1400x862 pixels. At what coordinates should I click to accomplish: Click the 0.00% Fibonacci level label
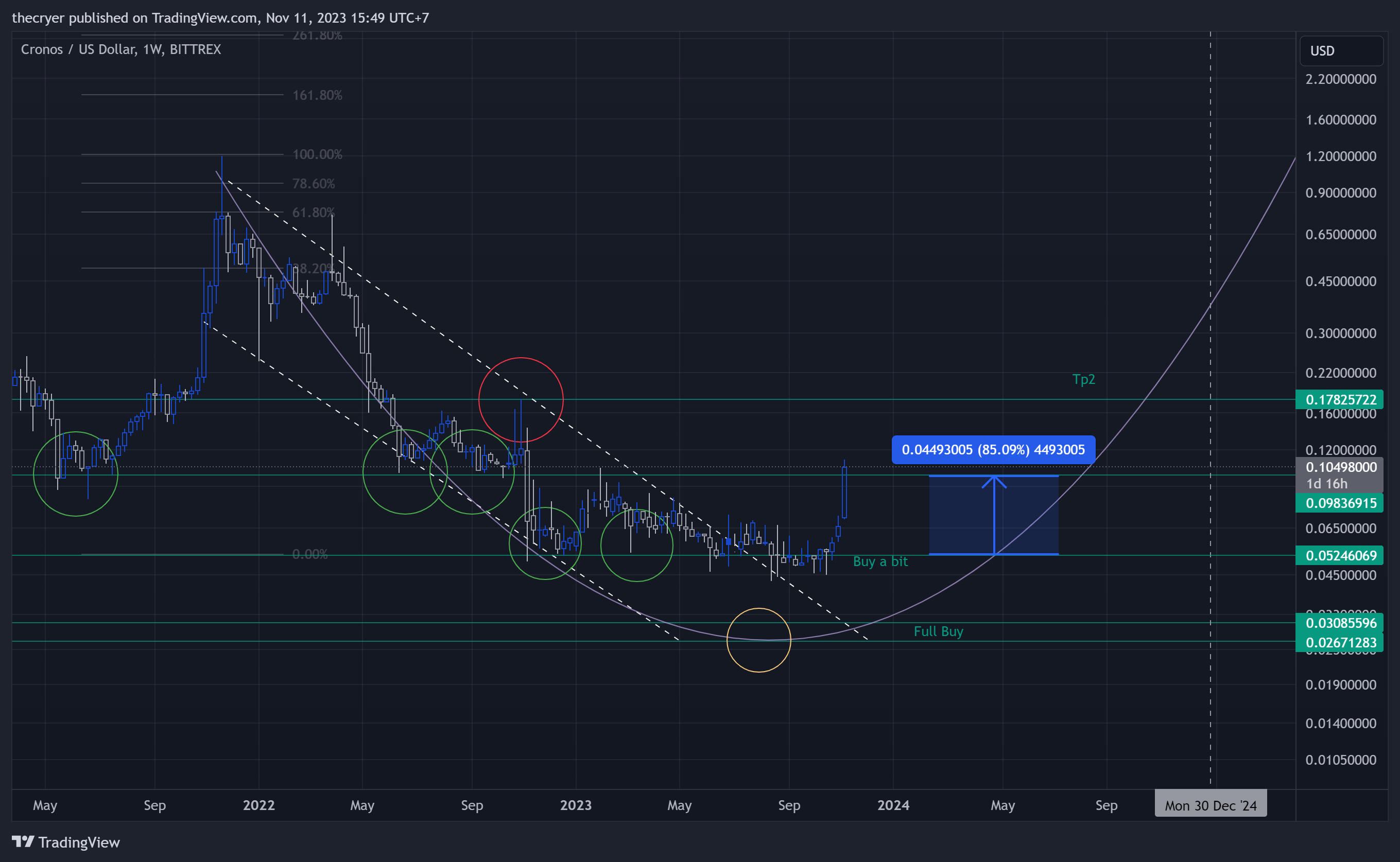click(309, 554)
